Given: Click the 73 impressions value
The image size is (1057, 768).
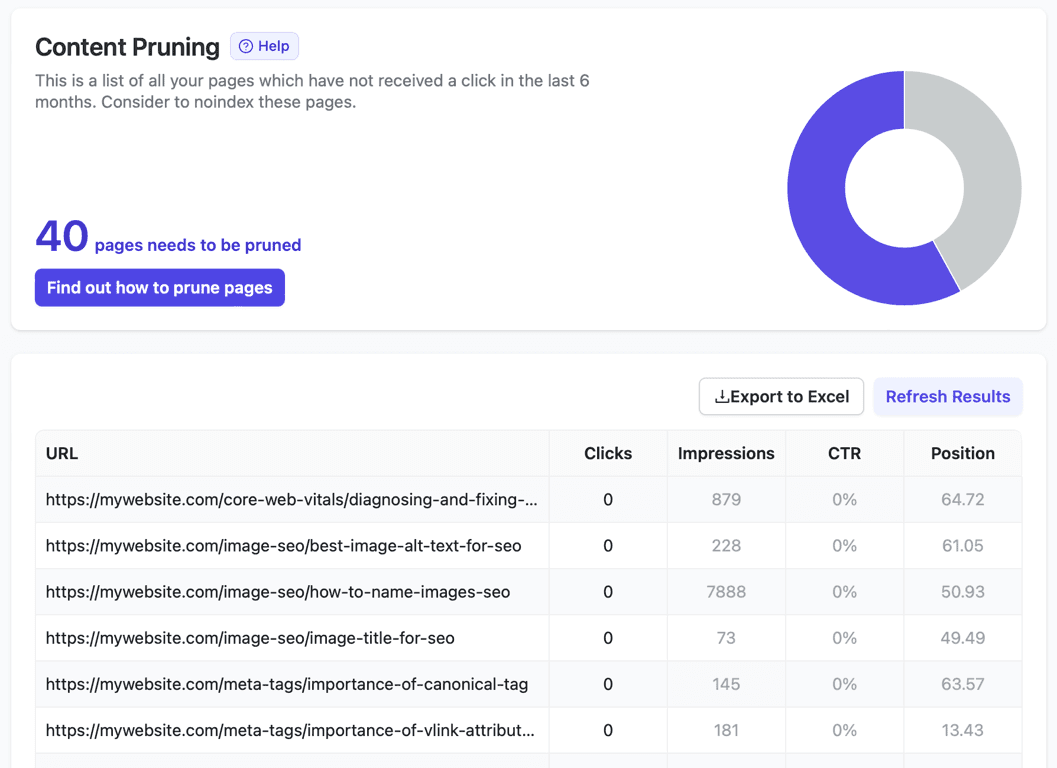Looking at the screenshot, I should pyautogui.click(x=726, y=638).
